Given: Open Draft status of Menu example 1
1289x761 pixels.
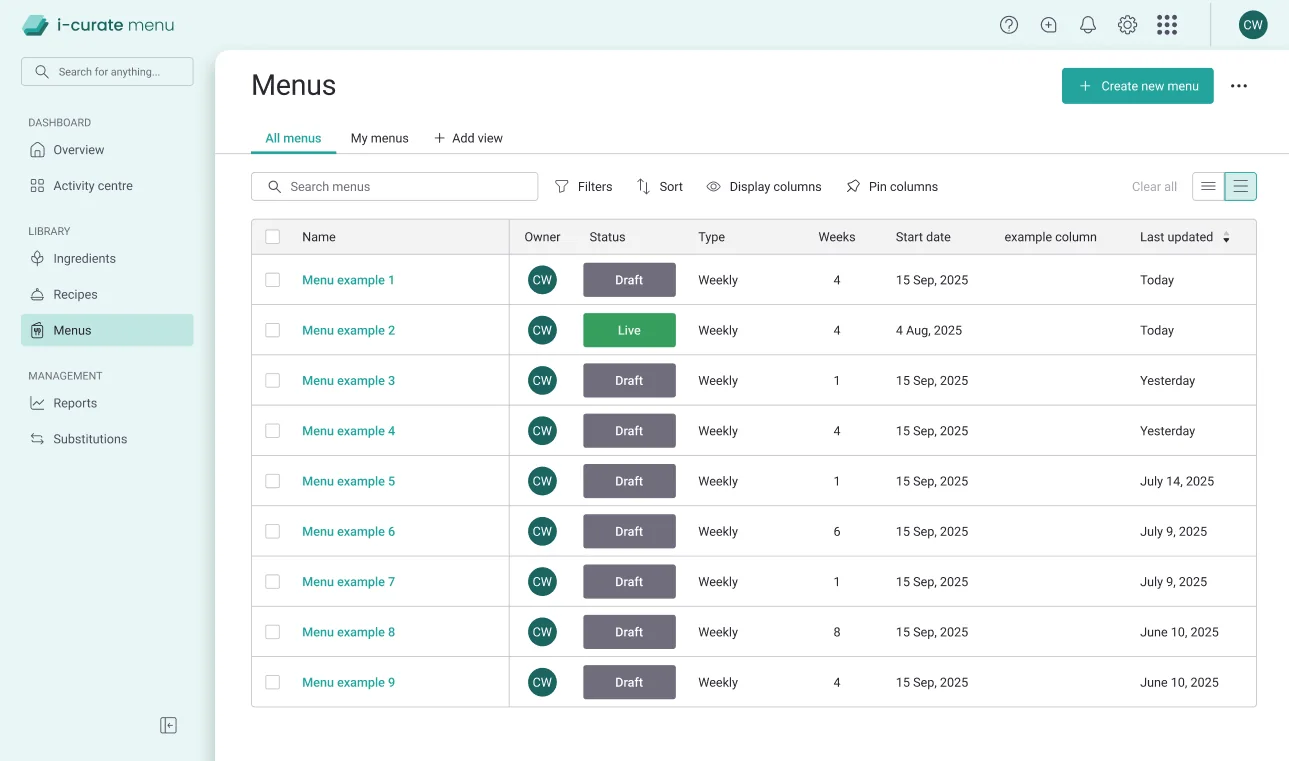Looking at the screenshot, I should (x=629, y=280).
